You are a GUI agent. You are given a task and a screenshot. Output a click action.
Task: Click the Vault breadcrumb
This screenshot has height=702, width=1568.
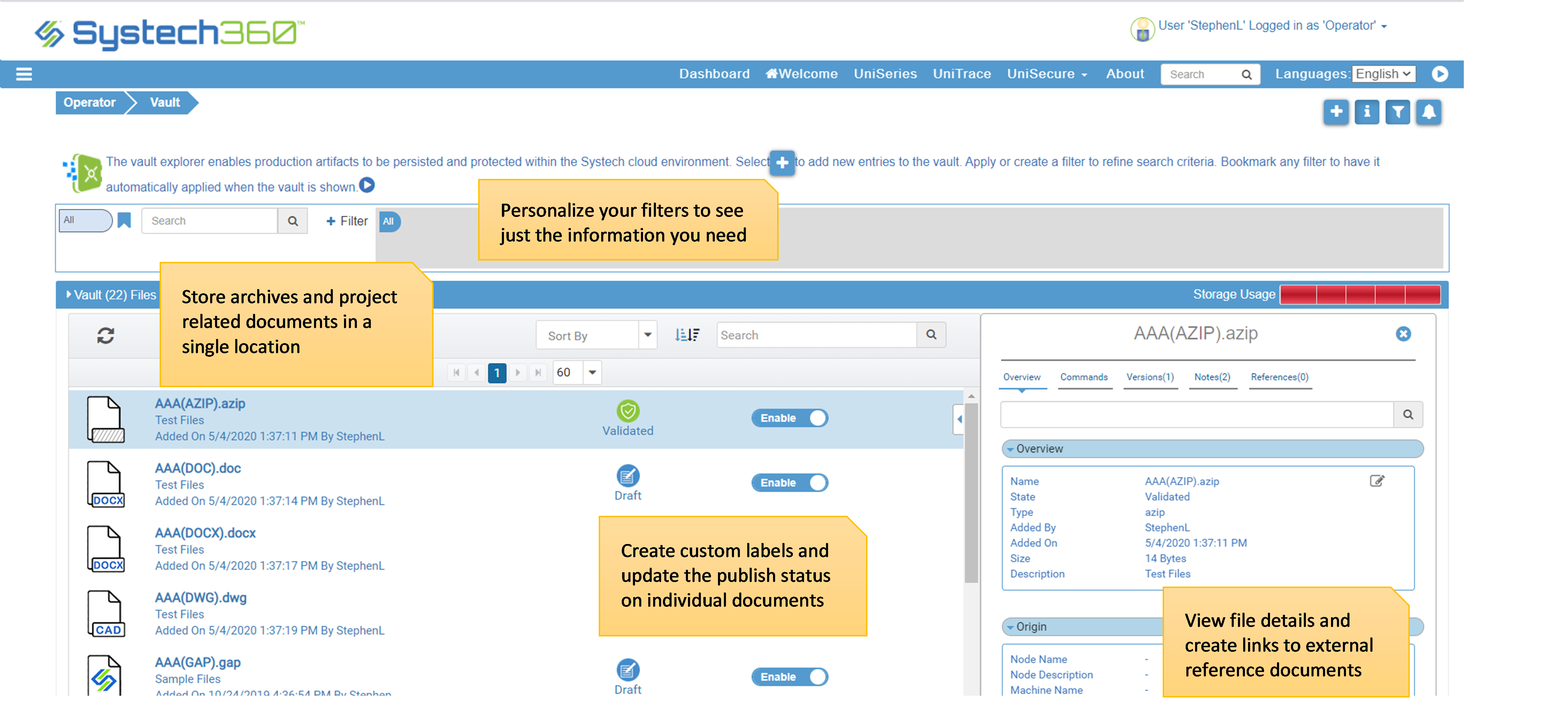pos(165,102)
